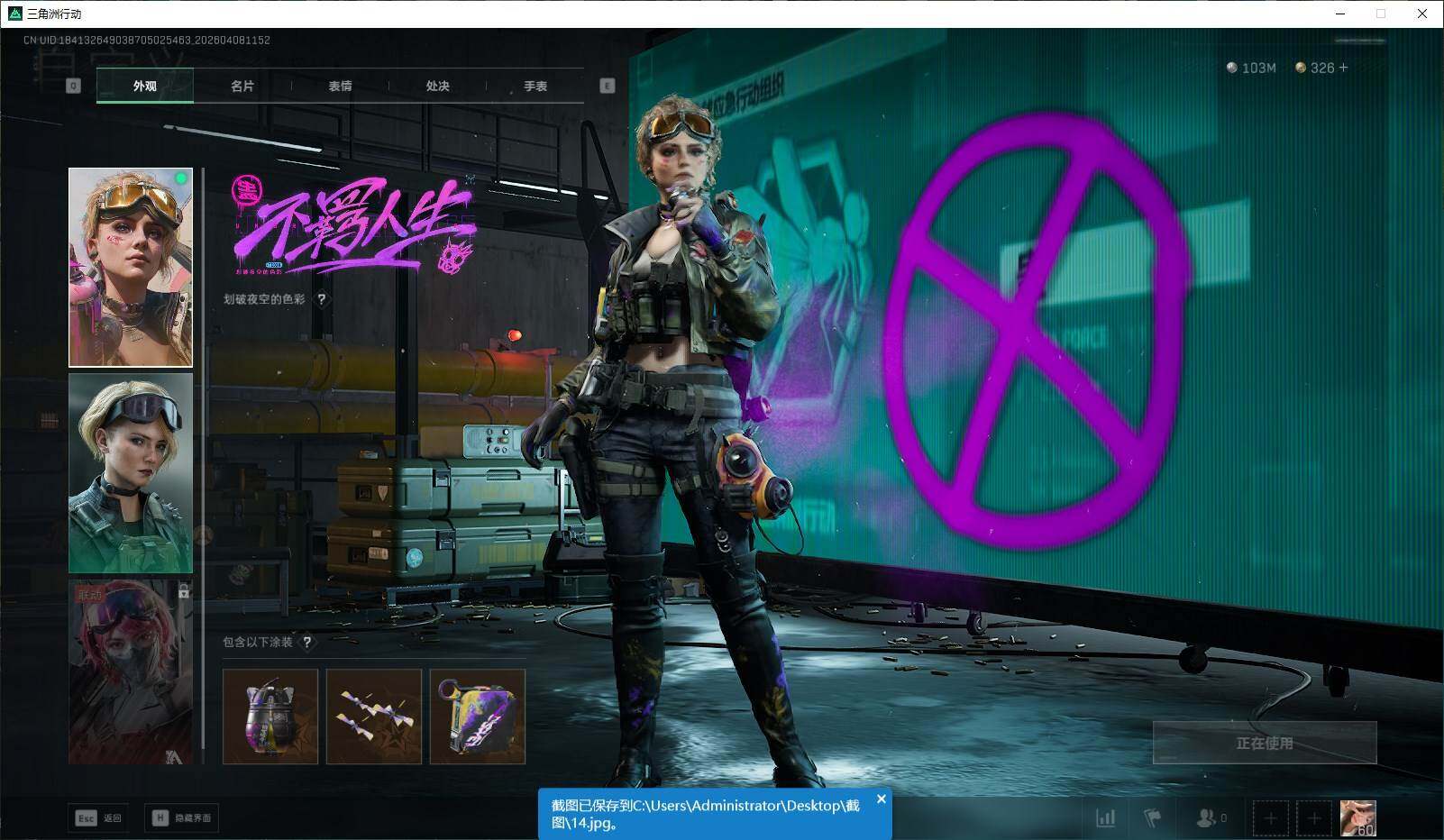The height and width of the screenshot is (840, 1444).
Task: Close the screenshot-saved notification
Action: pos(882,799)
